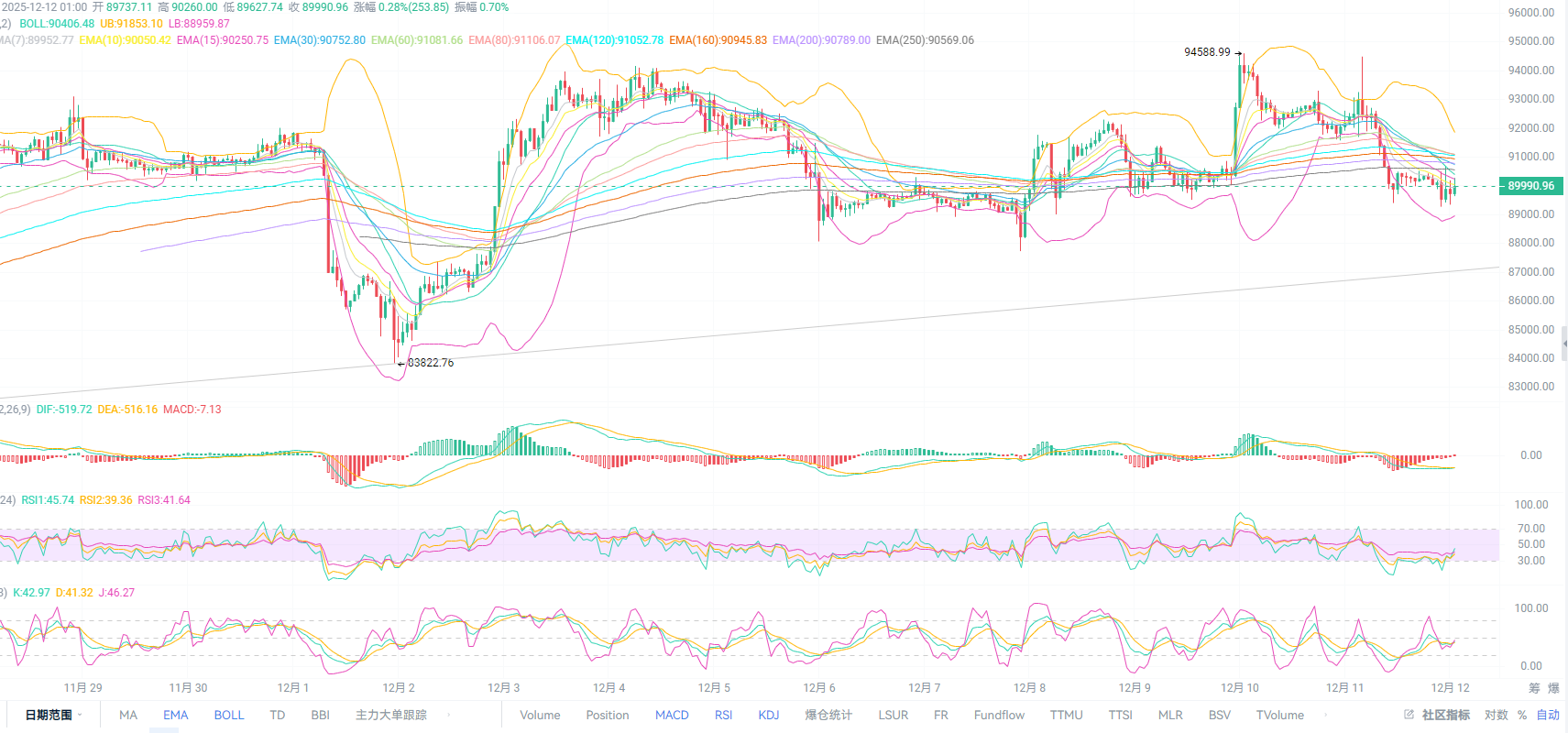Expand the collapsed right side panel handle
The height and width of the screenshot is (733, 1568).
pyautogui.click(x=1564, y=344)
